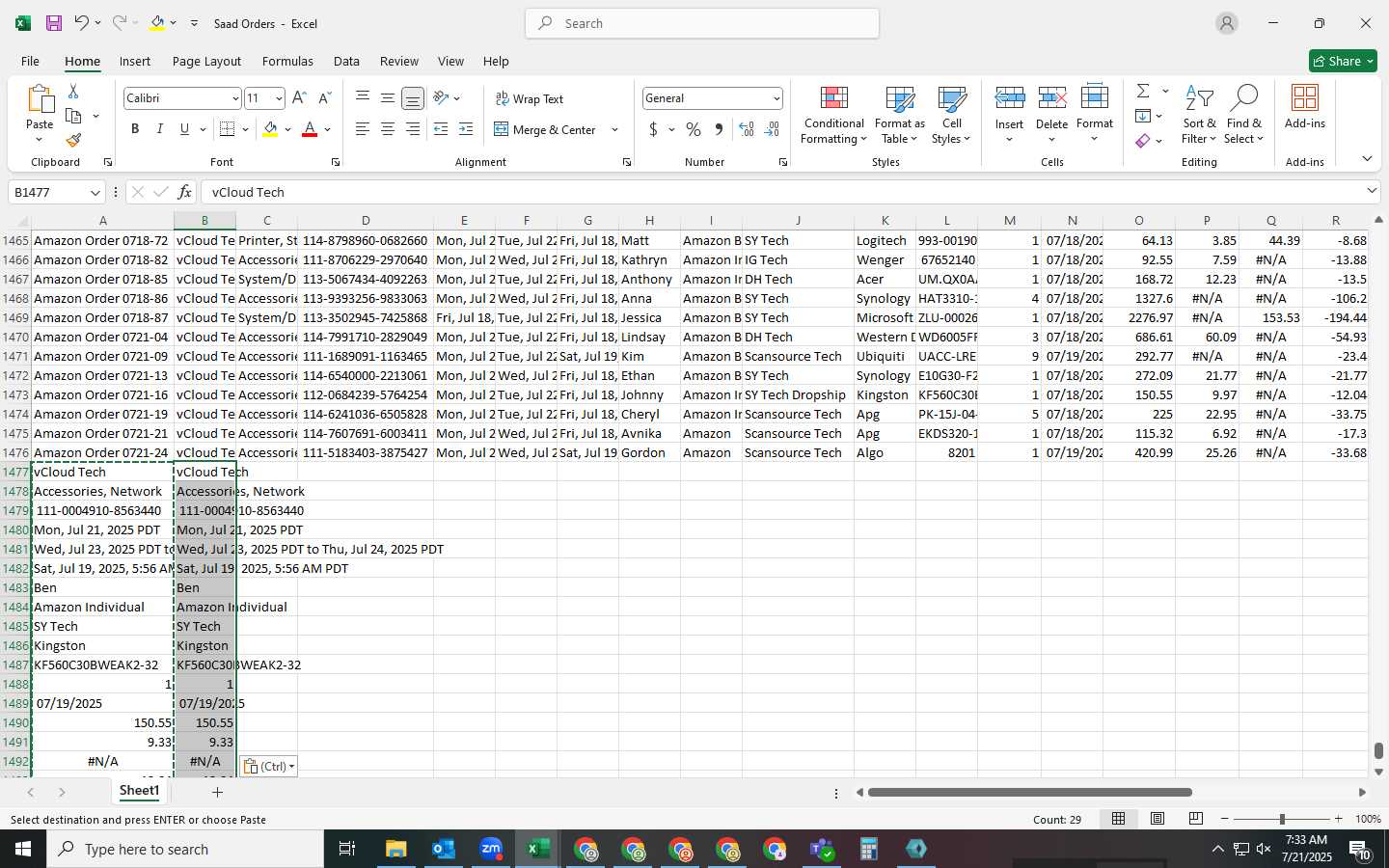The width and height of the screenshot is (1389, 868).
Task: Apply Percent Style format
Action: click(x=694, y=129)
